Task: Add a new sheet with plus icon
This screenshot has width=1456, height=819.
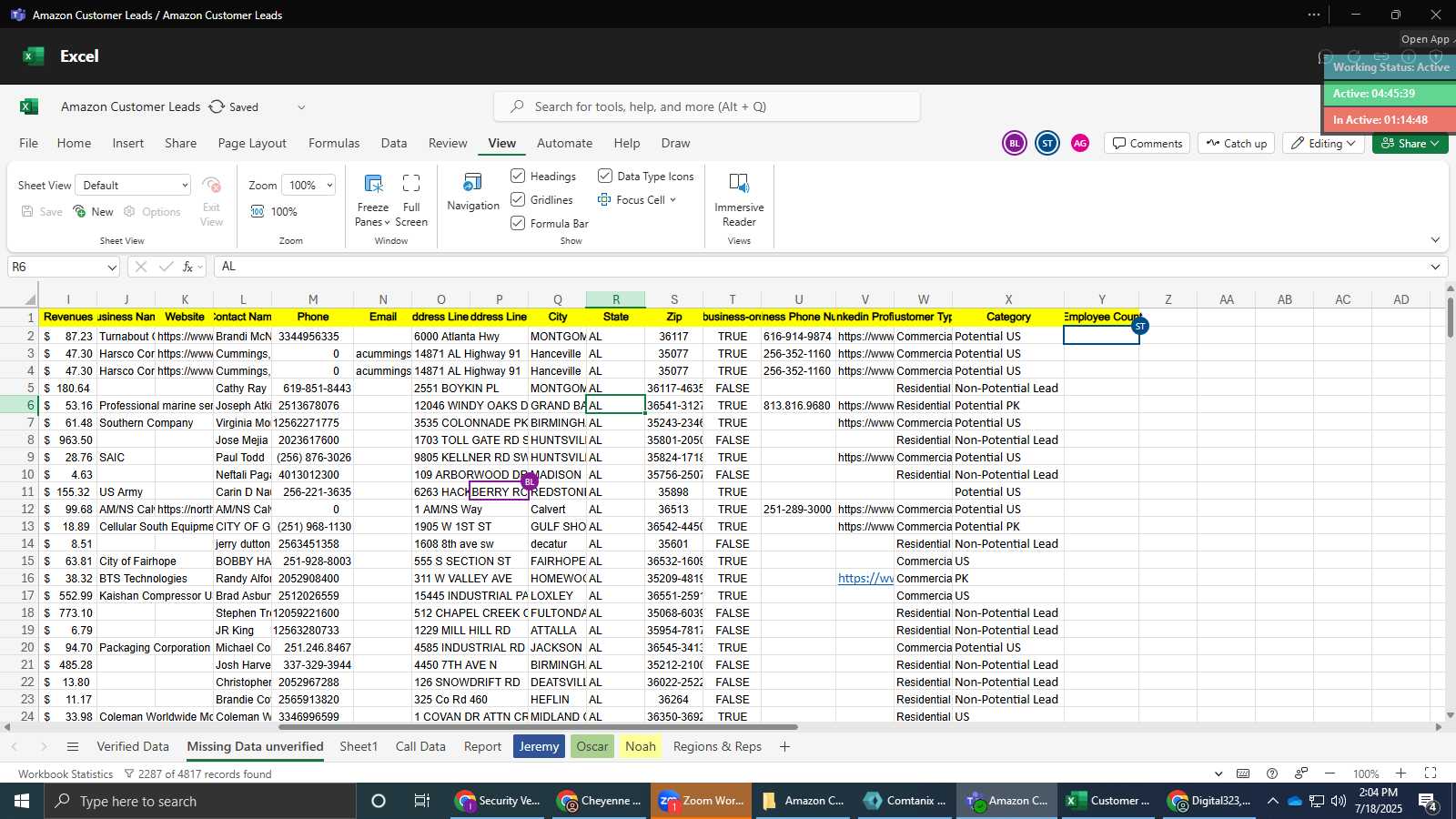Action: pos(784,746)
